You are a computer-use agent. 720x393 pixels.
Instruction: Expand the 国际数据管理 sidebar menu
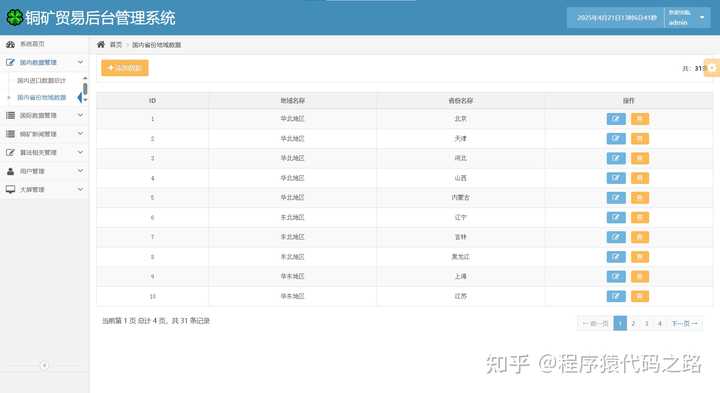coord(44,115)
